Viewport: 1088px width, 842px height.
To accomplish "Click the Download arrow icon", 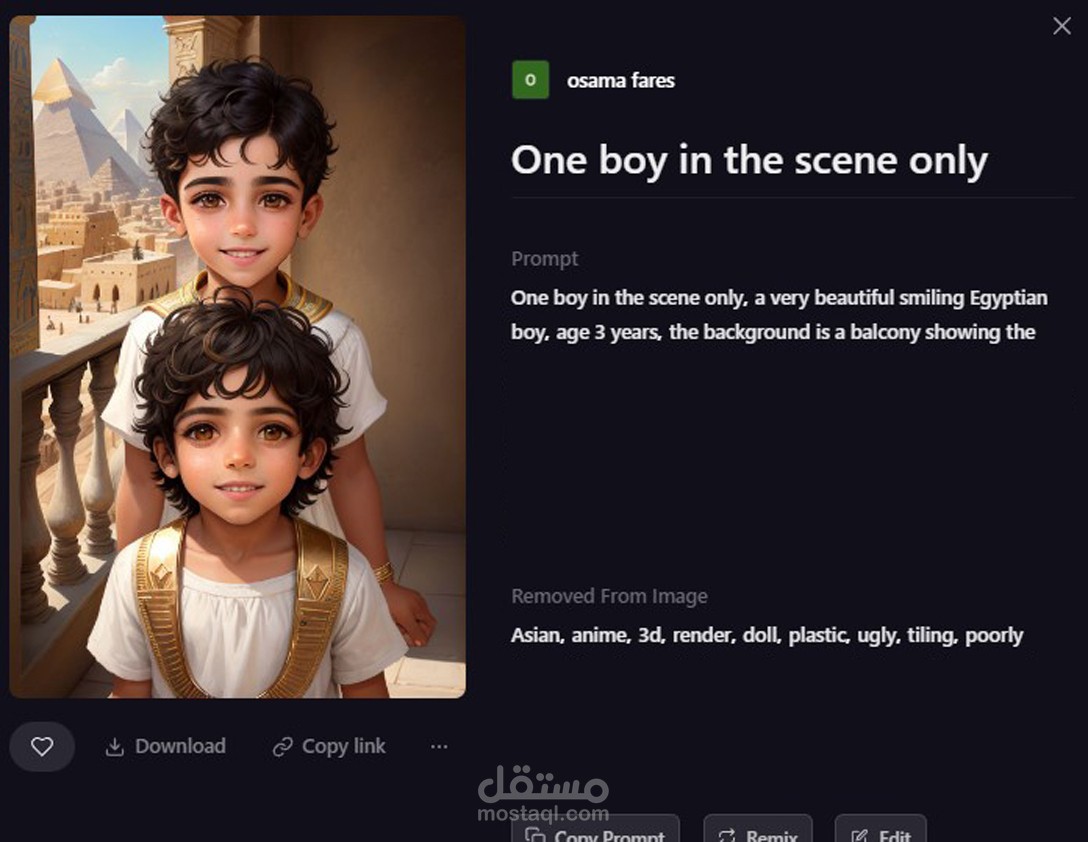I will click(x=115, y=747).
